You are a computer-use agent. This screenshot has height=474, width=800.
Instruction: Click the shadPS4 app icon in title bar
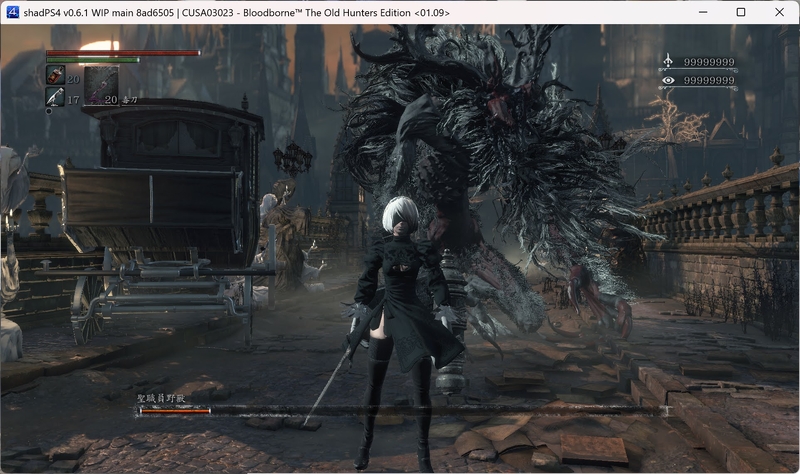point(12,12)
